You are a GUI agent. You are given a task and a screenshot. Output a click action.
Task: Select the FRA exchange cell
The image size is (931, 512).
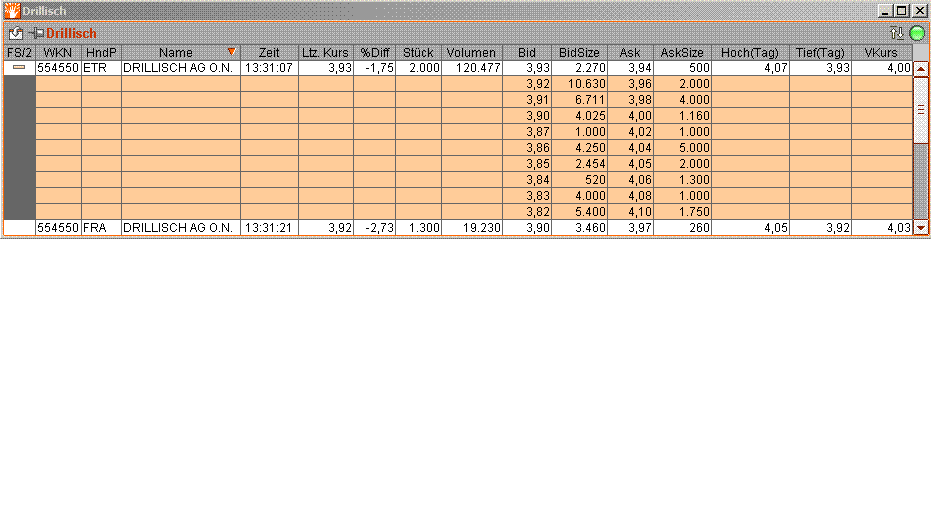point(102,227)
